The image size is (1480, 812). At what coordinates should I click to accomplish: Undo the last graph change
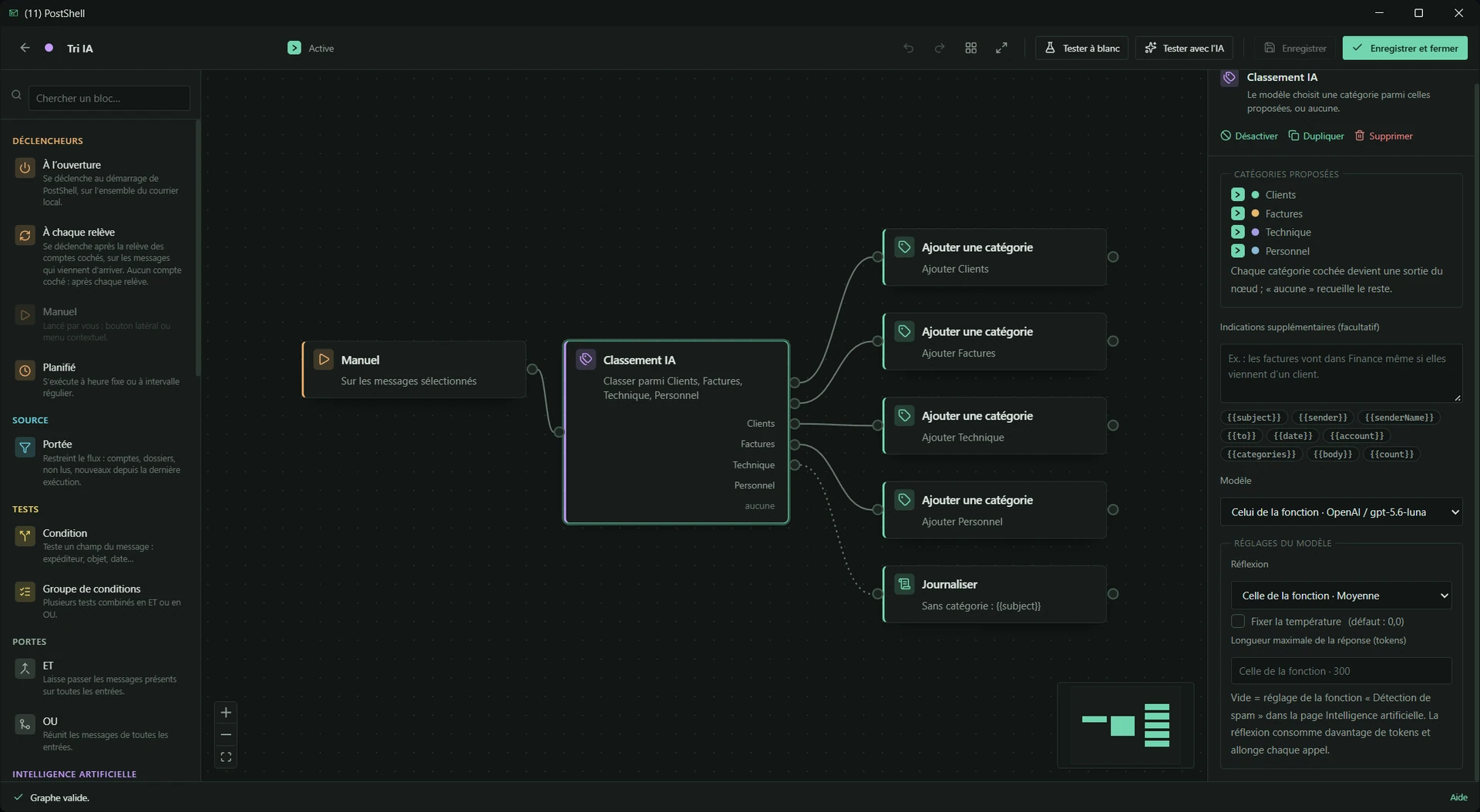(x=909, y=48)
